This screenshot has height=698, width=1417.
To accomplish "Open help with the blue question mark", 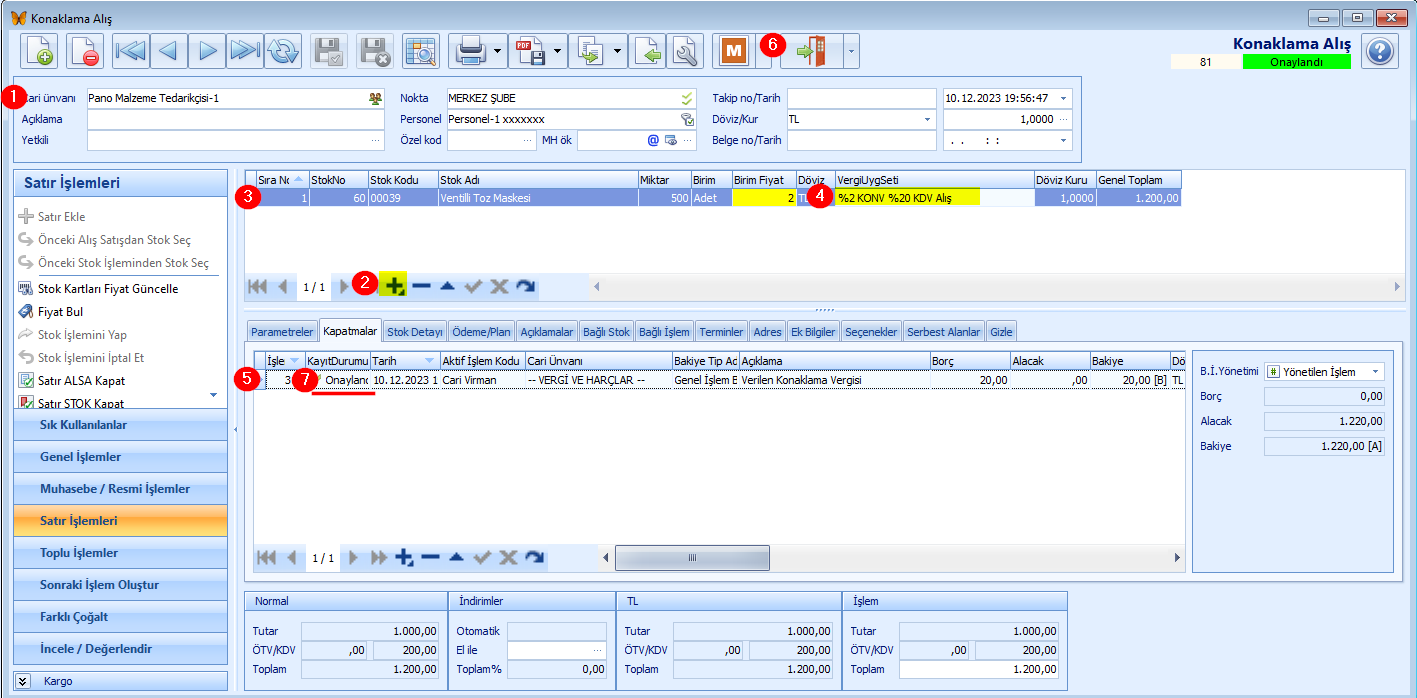I will [1380, 50].
